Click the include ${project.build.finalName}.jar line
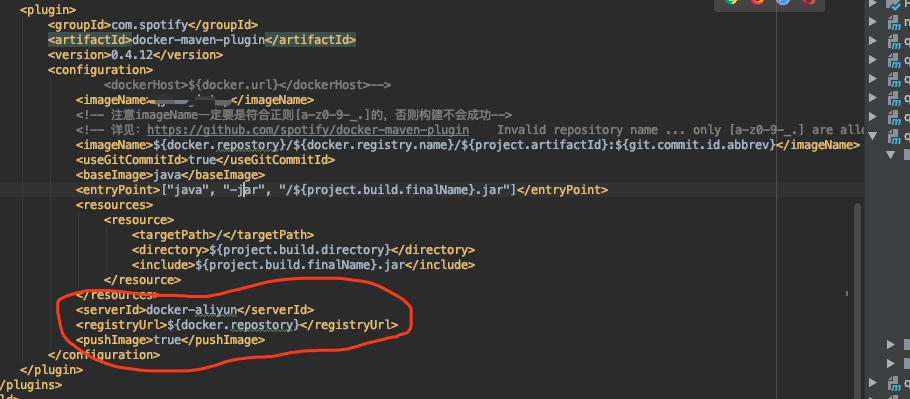 (x=303, y=265)
